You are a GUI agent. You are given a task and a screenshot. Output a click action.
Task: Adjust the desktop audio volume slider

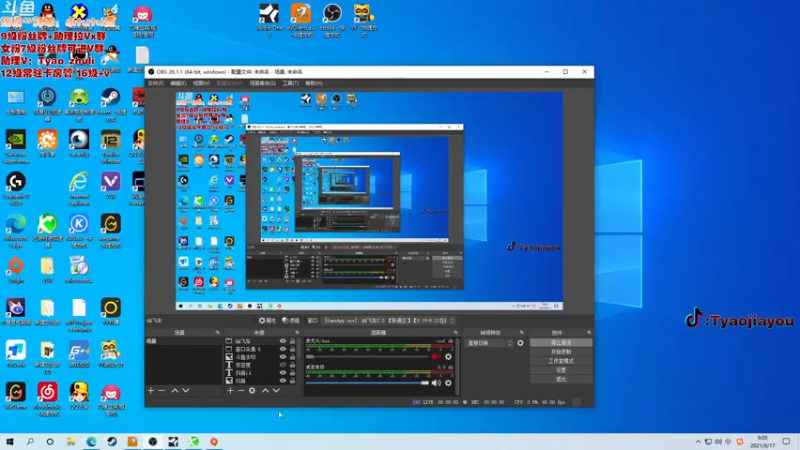pyautogui.click(x=367, y=383)
